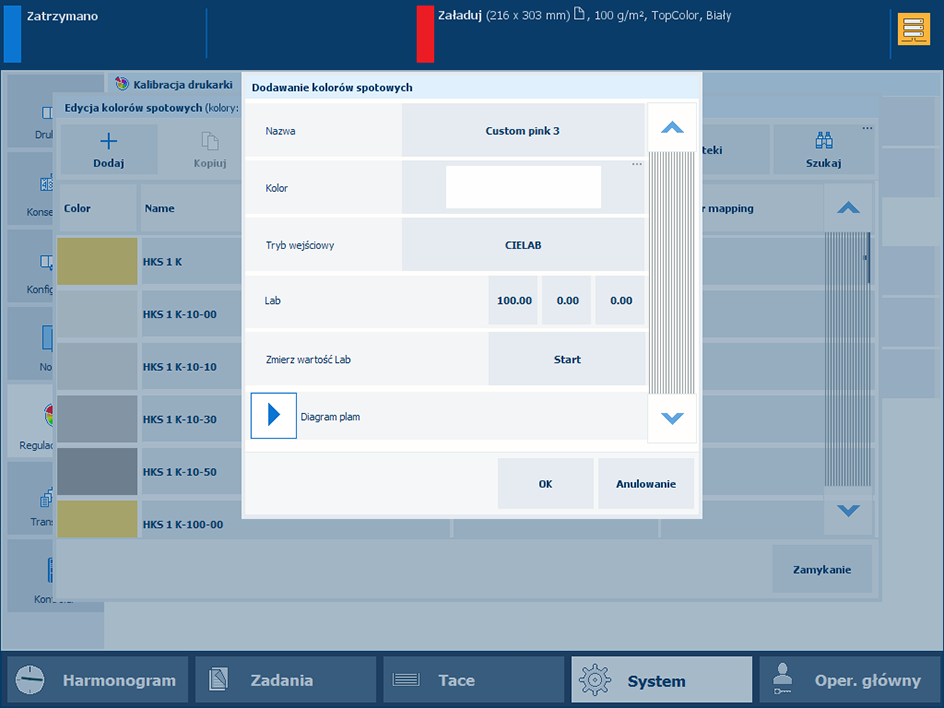Switch to the System tab
This screenshot has width=944, height=708.
coord(662,680)
